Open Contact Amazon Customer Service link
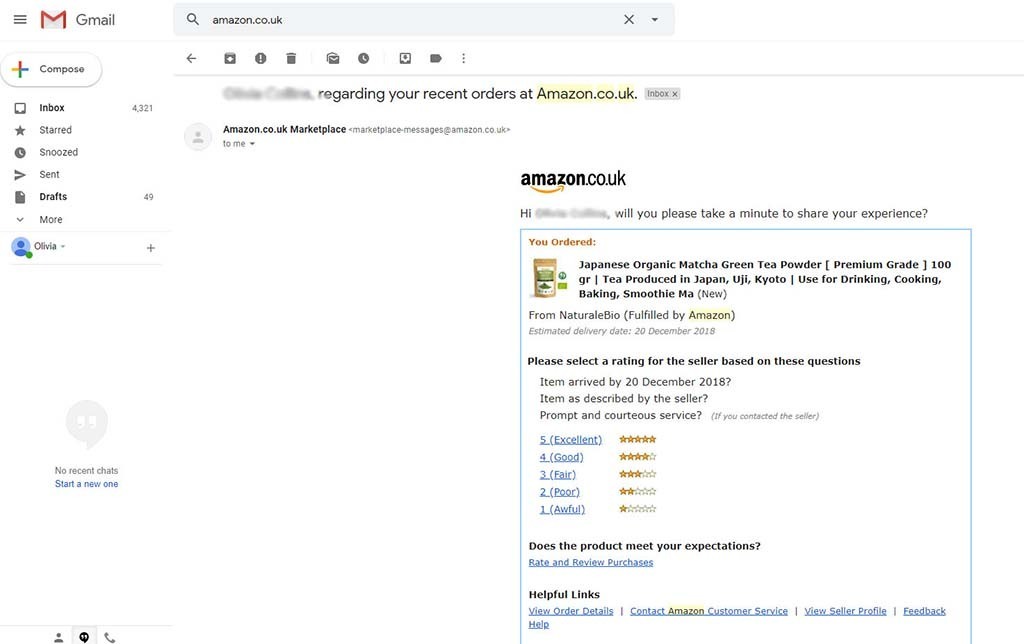1024x644 pixels. (709, 611)
